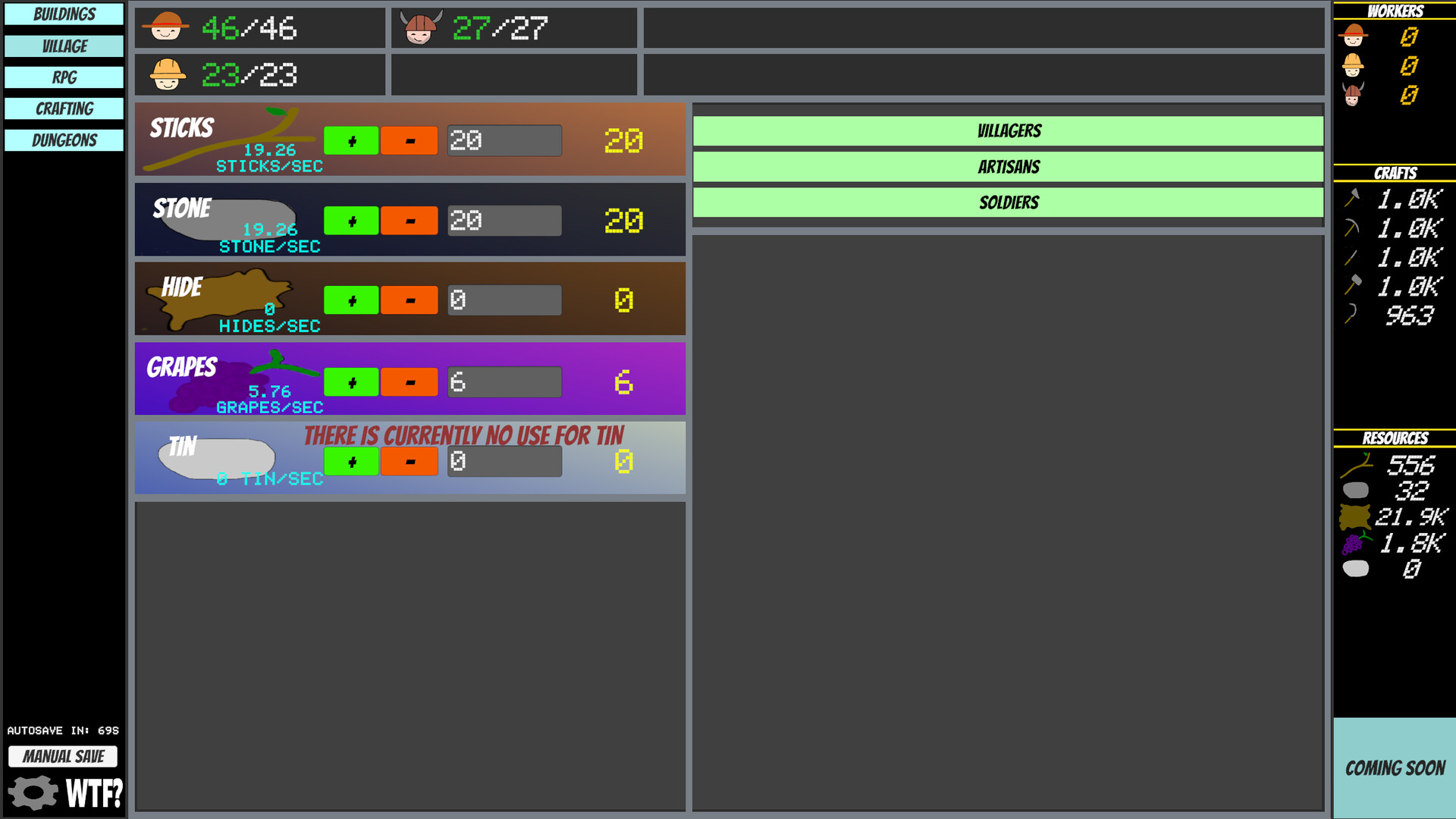
Task: Open the Dungeons tab
Action: coord(63,140)
